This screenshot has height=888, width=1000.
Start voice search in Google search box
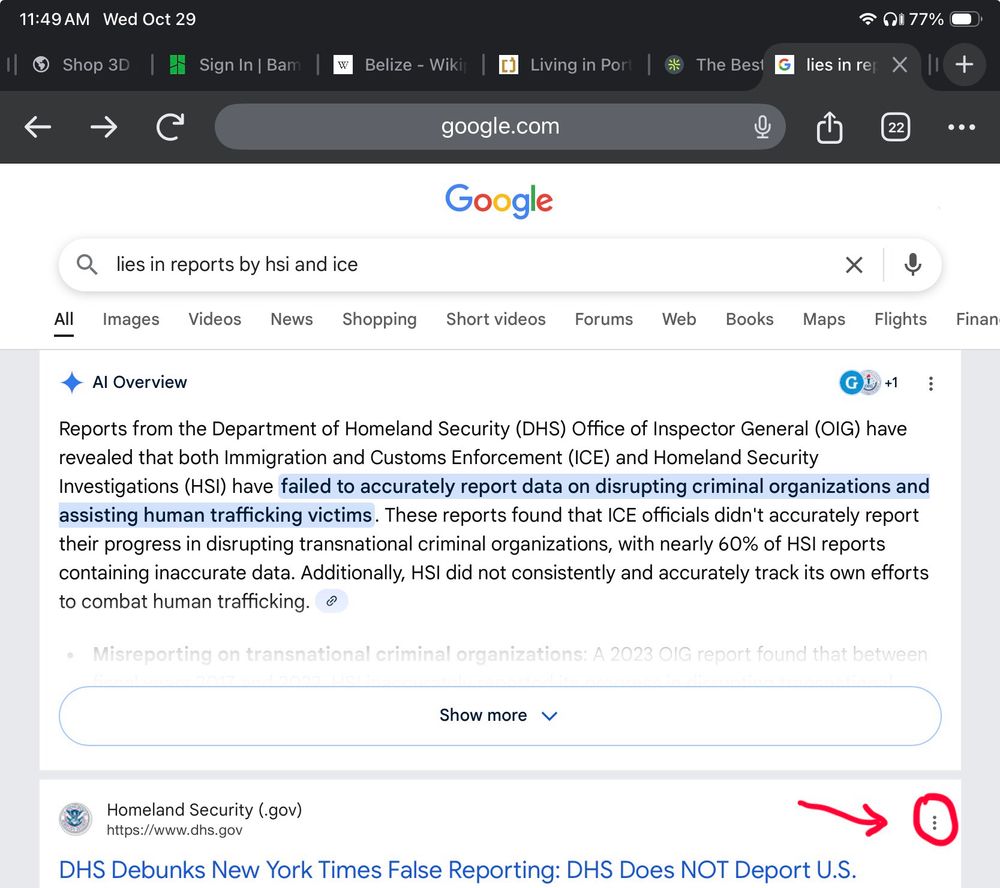click(x=913, y=264)
